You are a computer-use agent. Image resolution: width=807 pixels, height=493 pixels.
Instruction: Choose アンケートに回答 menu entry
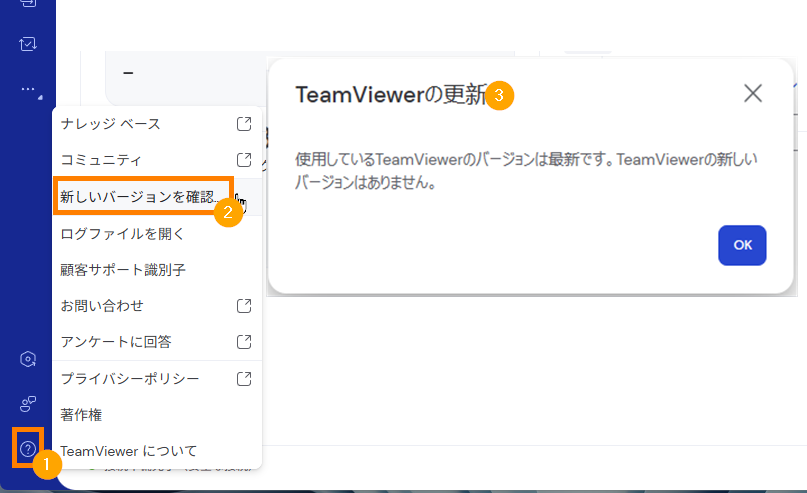tap(157, 342)
